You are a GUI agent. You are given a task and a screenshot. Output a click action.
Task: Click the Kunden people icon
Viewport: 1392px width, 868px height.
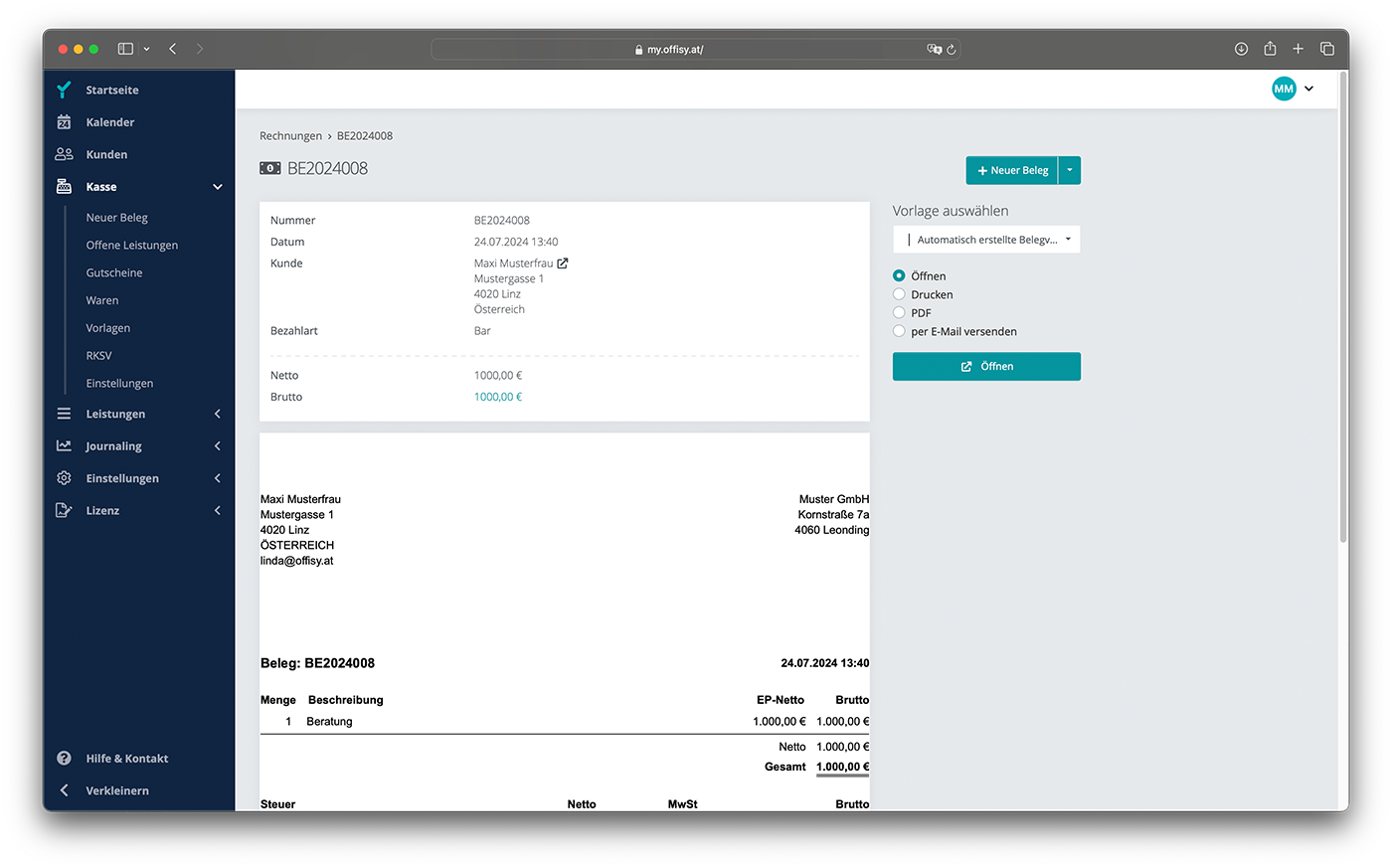point(64,154)
